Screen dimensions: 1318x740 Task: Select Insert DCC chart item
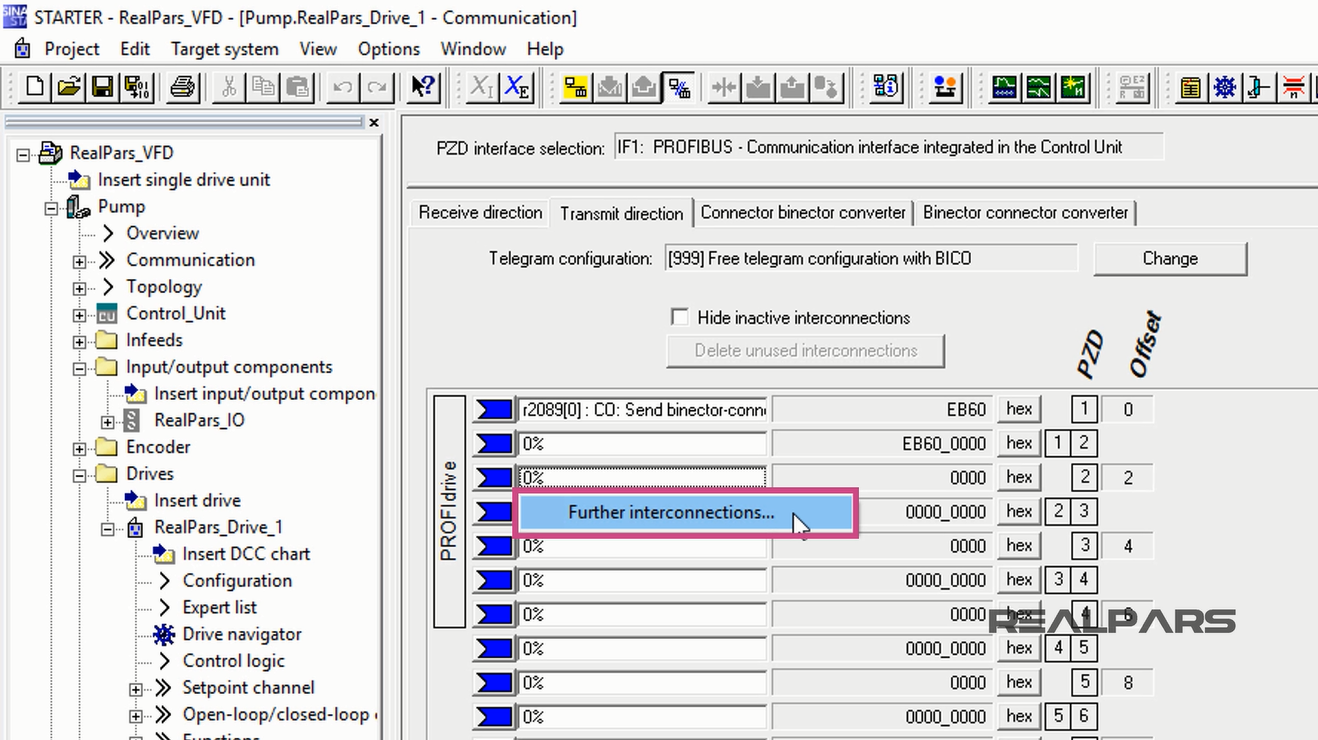246,554
